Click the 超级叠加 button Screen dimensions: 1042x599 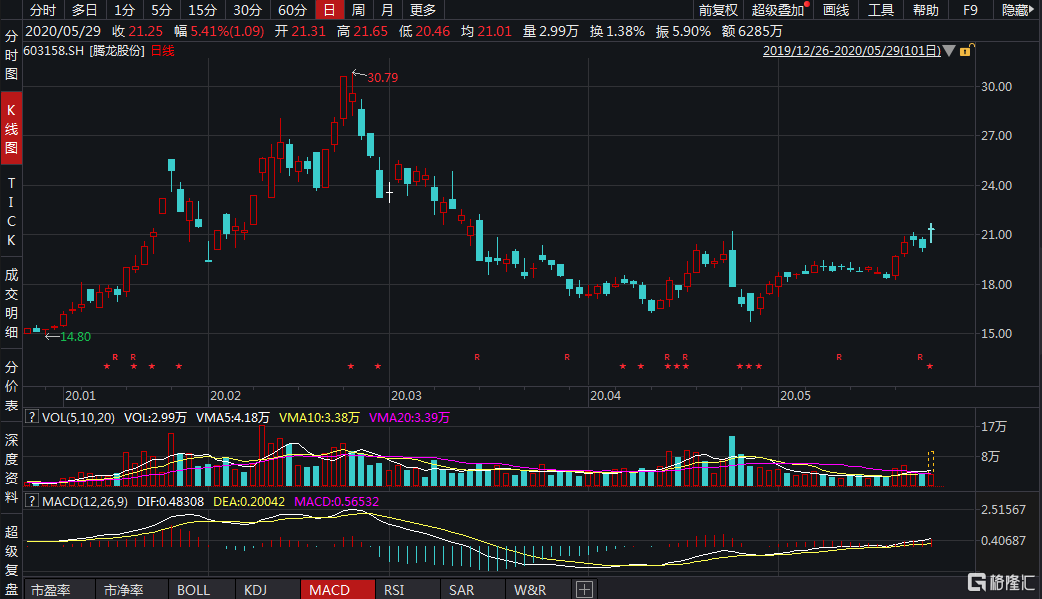778,10
